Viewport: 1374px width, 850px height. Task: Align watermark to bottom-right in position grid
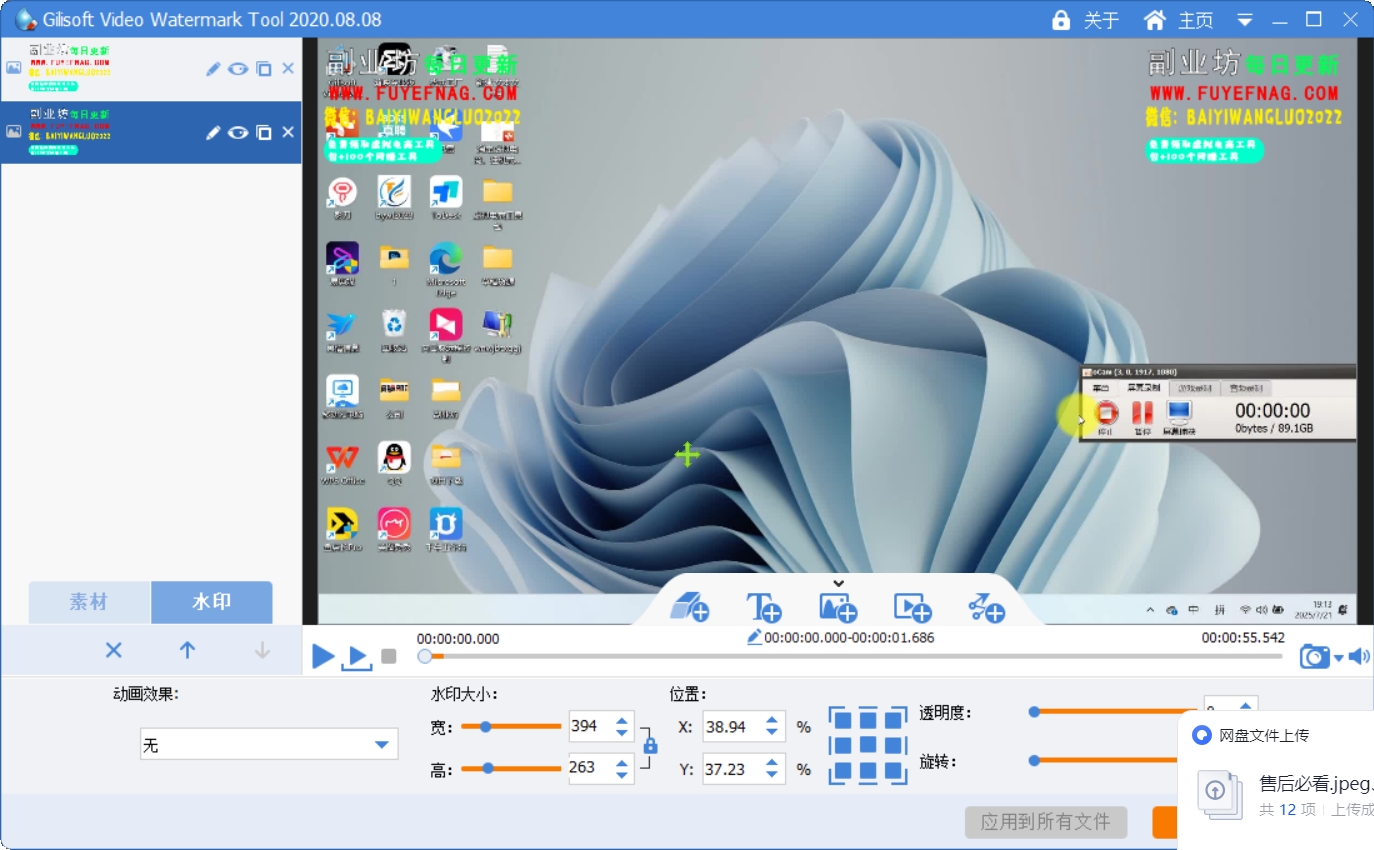pyautogui.click(x=894, y=772)
